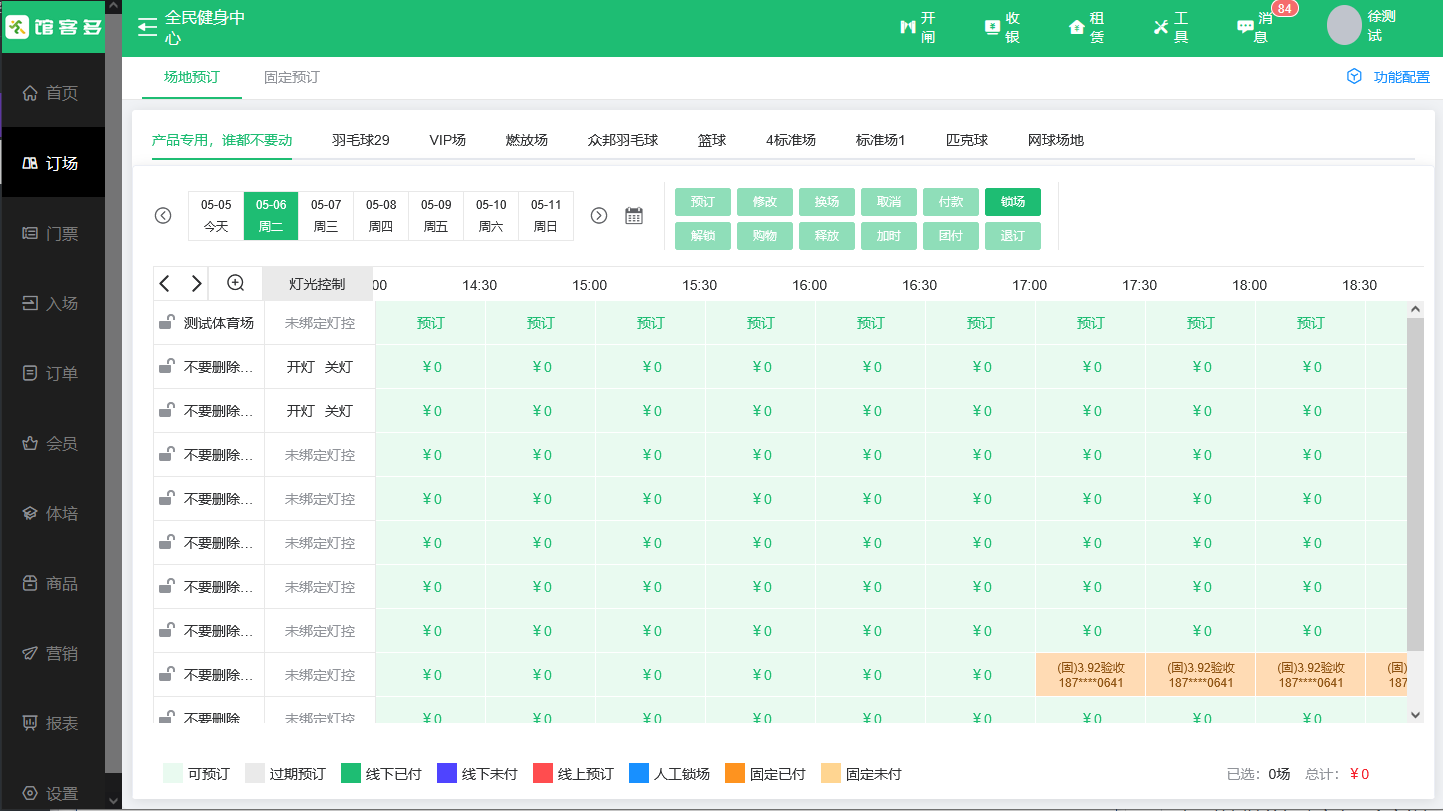Select the 4标准场 venue tab

[x=791, y=140]
